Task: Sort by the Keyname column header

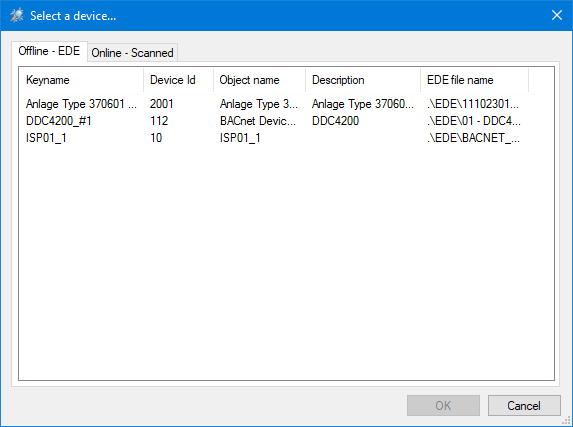Action: [81, 80]
